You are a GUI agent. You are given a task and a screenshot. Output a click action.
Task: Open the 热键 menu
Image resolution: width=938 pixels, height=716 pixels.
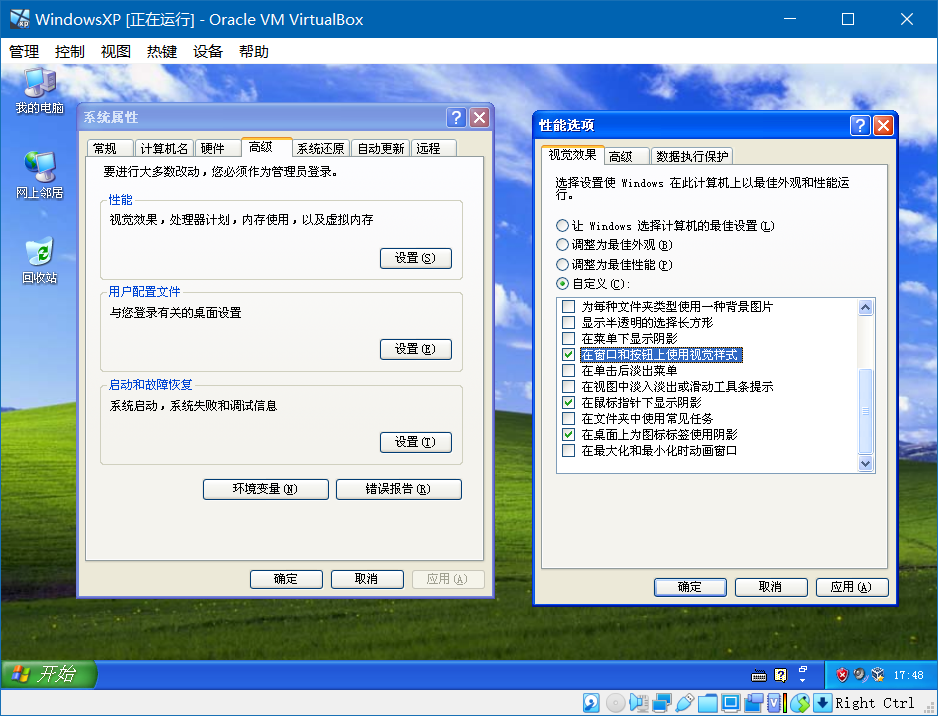click(162, 52)
